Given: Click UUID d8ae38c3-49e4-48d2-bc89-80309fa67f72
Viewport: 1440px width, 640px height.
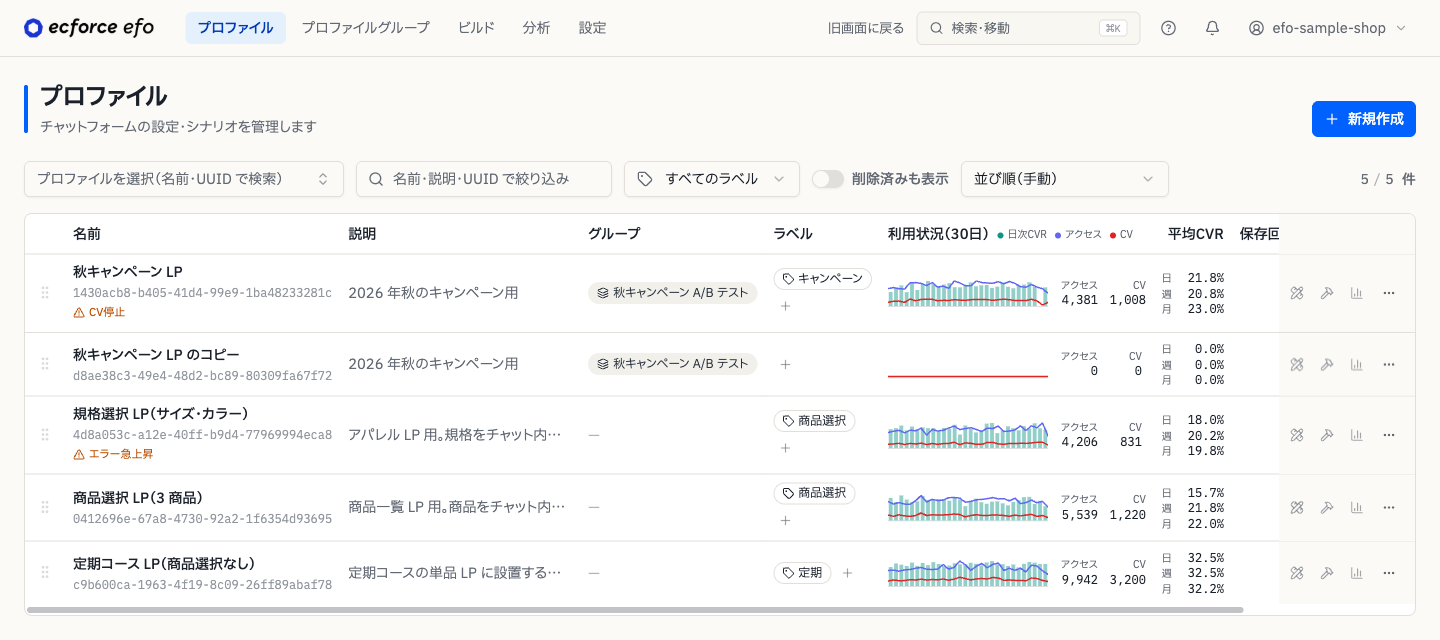Looking at the screenshot, I should [202, 376].
